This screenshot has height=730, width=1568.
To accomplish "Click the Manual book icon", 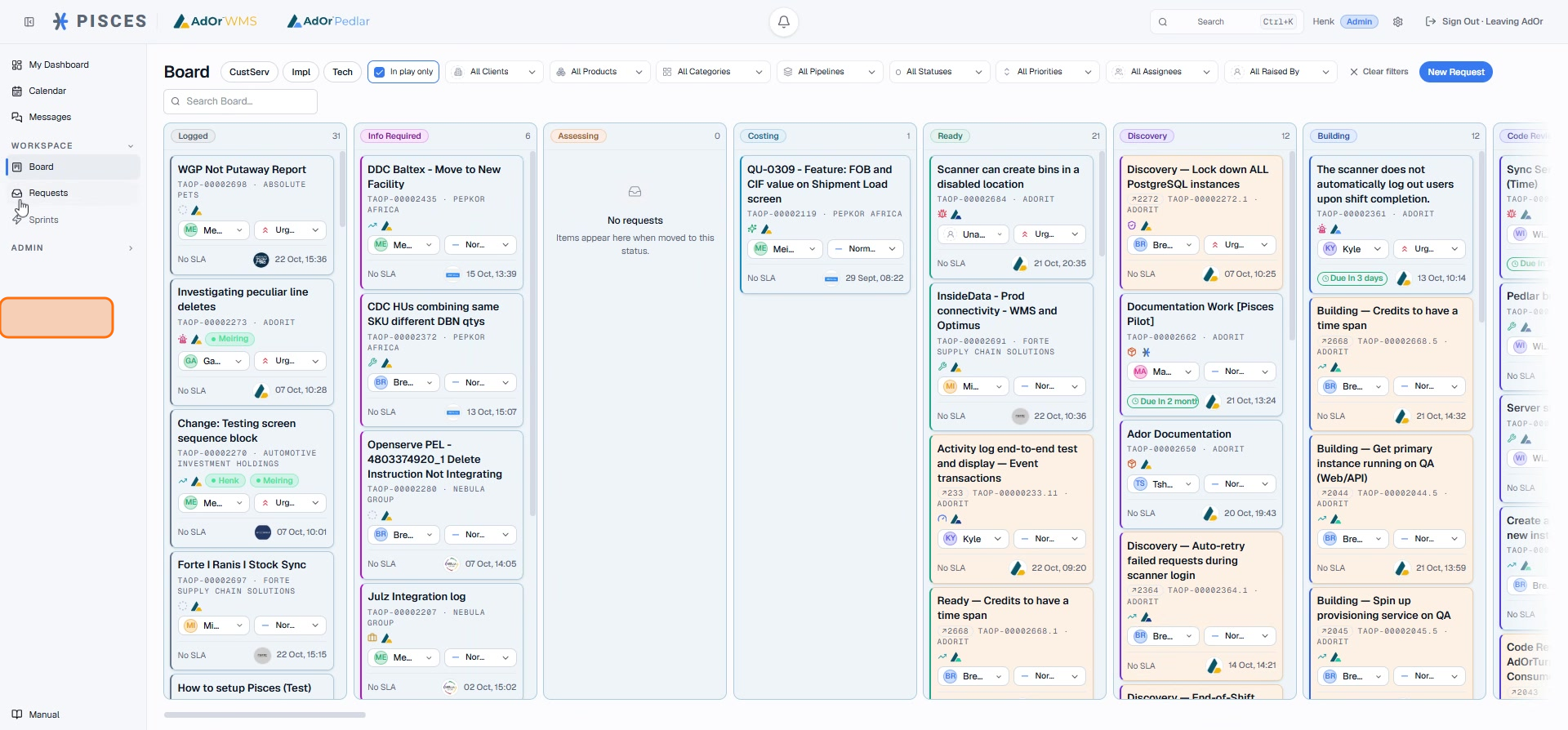I will pyautogui.click(x=17, y=714).
